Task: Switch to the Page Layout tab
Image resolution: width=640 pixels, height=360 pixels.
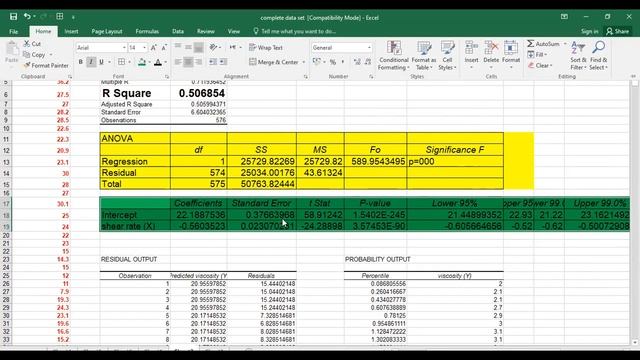Action: coord(107,31)
